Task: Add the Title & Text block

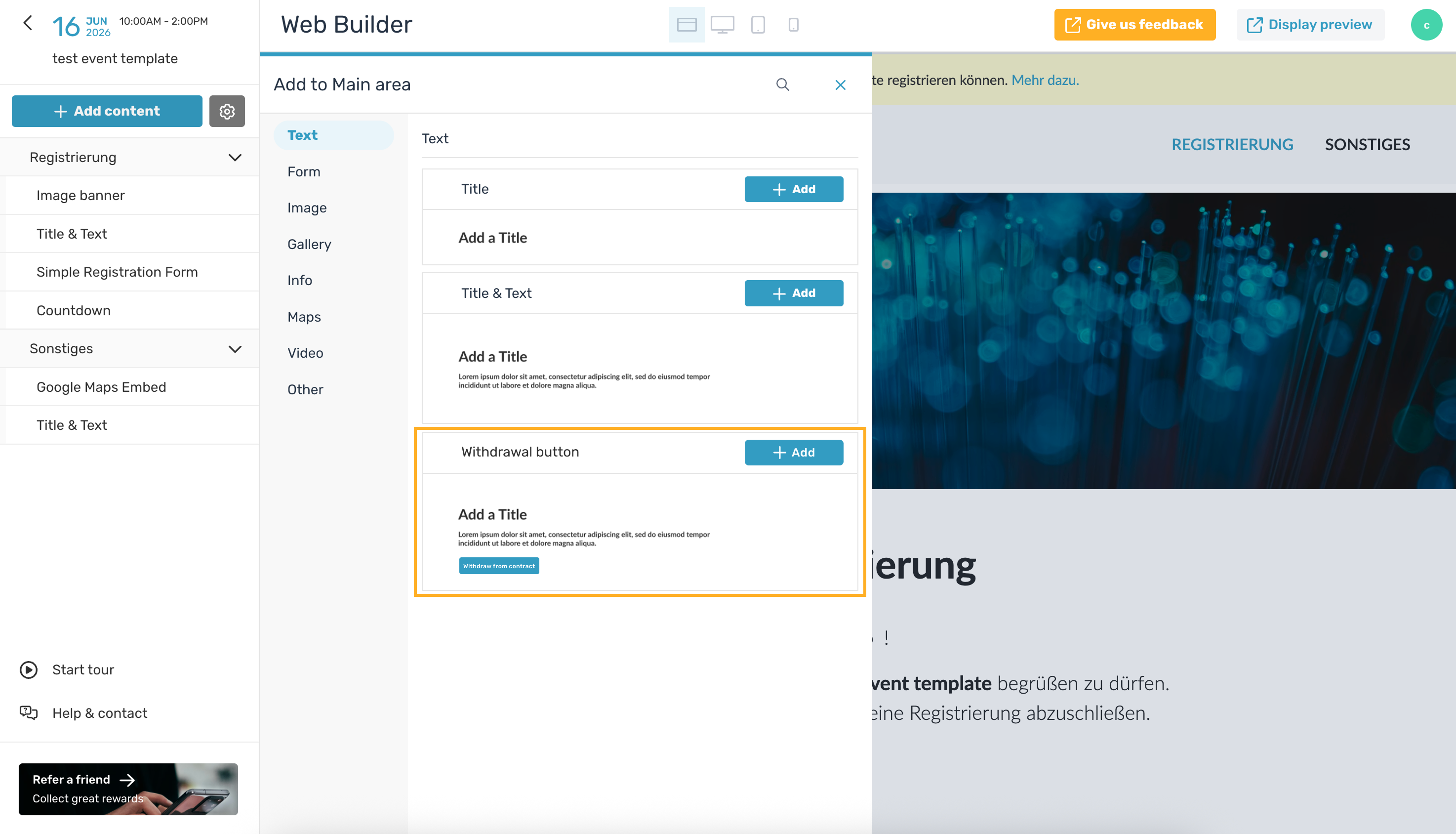Action: click(x=794, y=292)
